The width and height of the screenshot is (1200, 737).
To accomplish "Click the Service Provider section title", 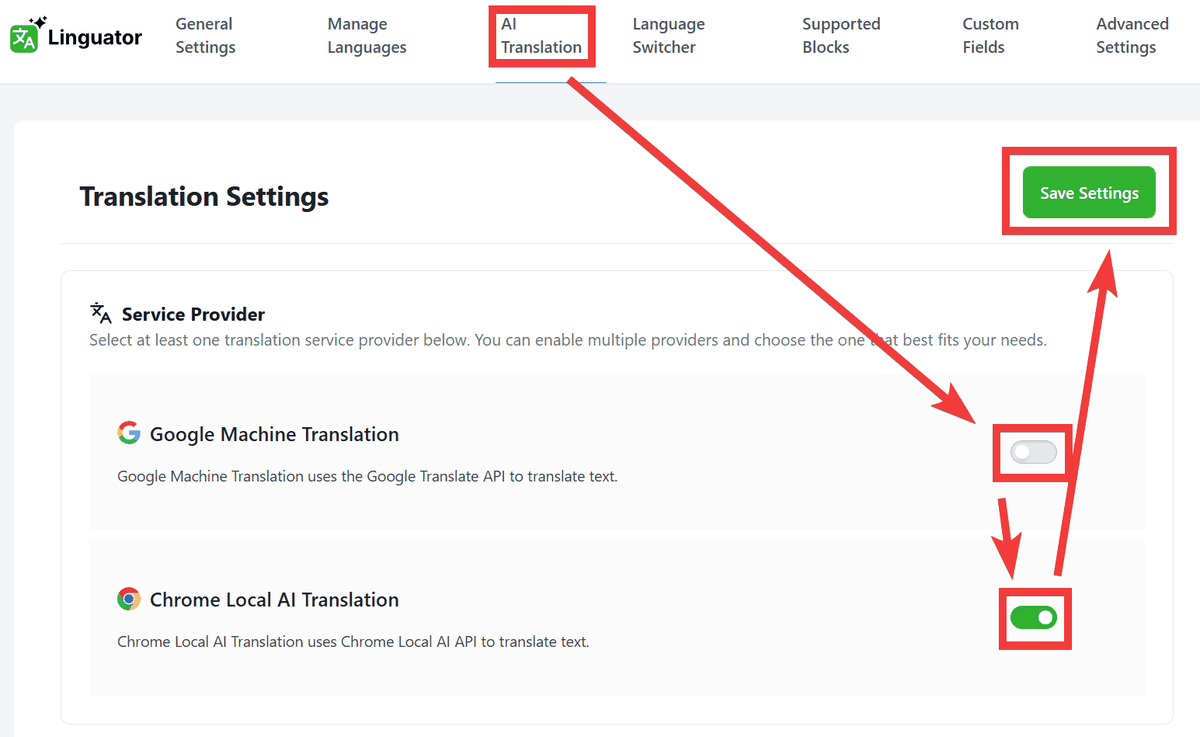I will pyautogui.click(x=193, y=314).
